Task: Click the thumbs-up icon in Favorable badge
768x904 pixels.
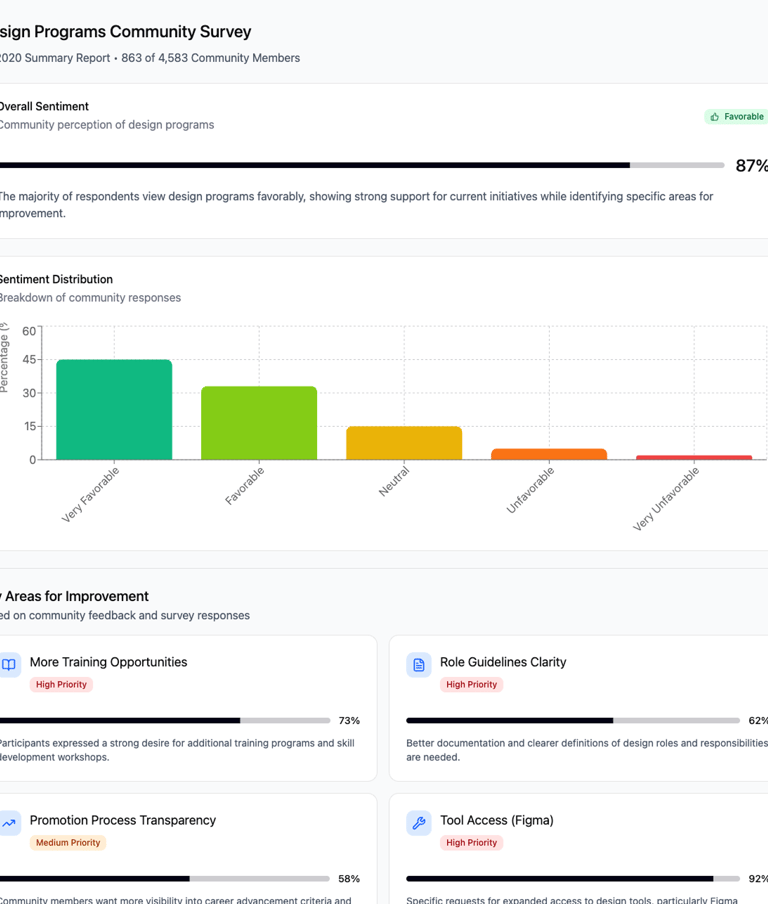Action: tap(714, 117)
